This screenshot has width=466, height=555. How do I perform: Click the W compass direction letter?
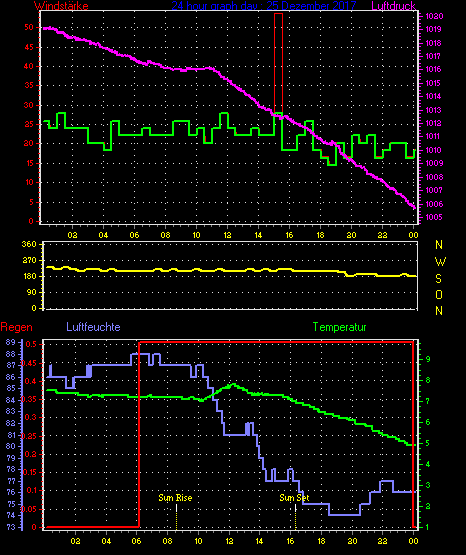440,262
